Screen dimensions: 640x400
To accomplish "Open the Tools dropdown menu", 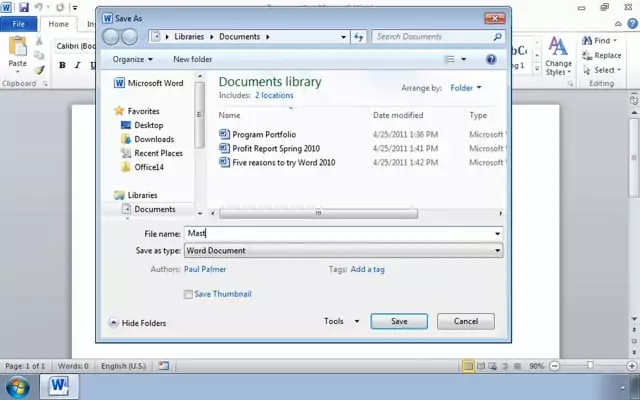I will 342,321.
